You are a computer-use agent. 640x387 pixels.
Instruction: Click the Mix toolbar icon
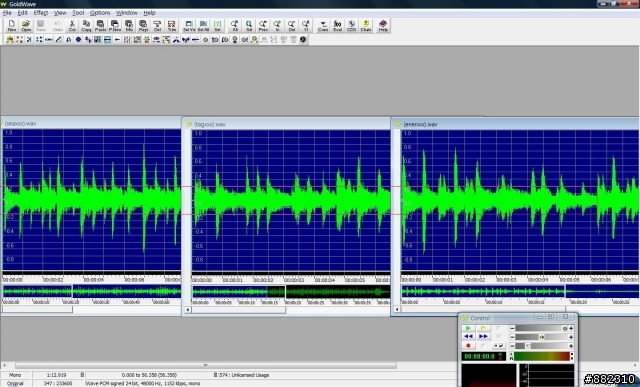[129, 26]
